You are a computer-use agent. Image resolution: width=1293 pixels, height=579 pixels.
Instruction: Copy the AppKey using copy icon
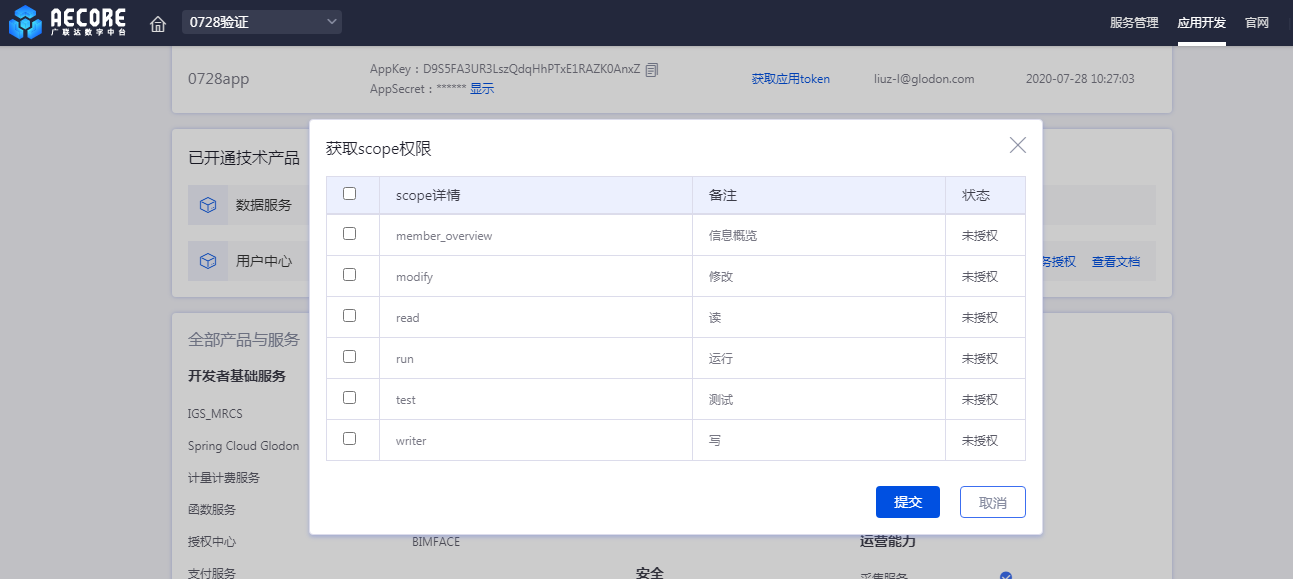[652, 70]
